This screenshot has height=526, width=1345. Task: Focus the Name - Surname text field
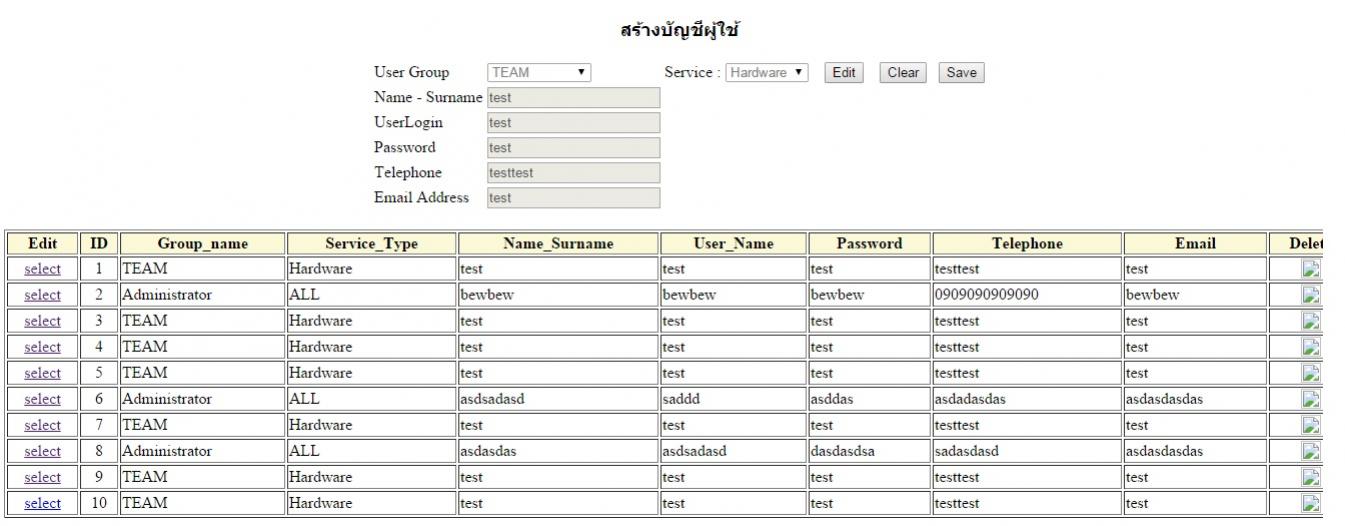click(x=573, y=98)
